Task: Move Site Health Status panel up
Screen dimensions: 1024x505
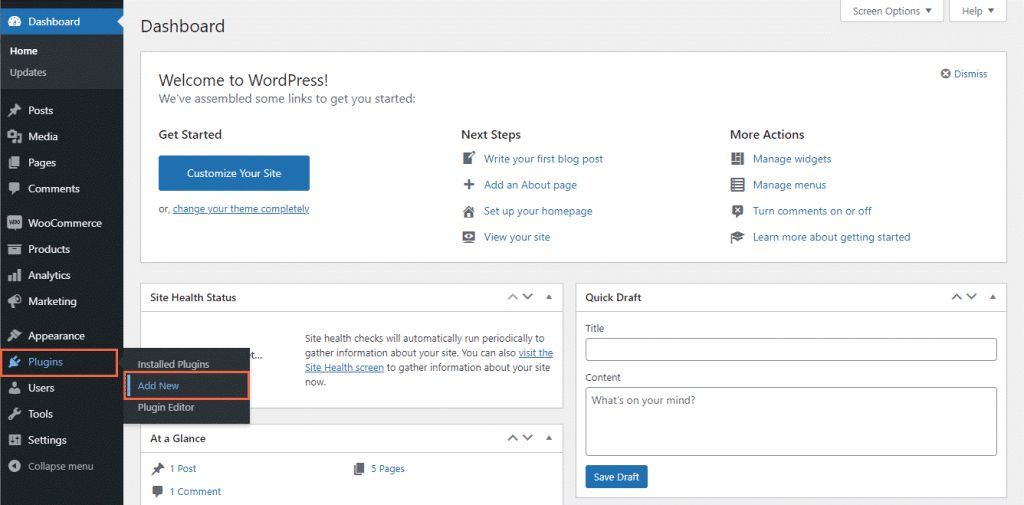Action: (513, 297)
